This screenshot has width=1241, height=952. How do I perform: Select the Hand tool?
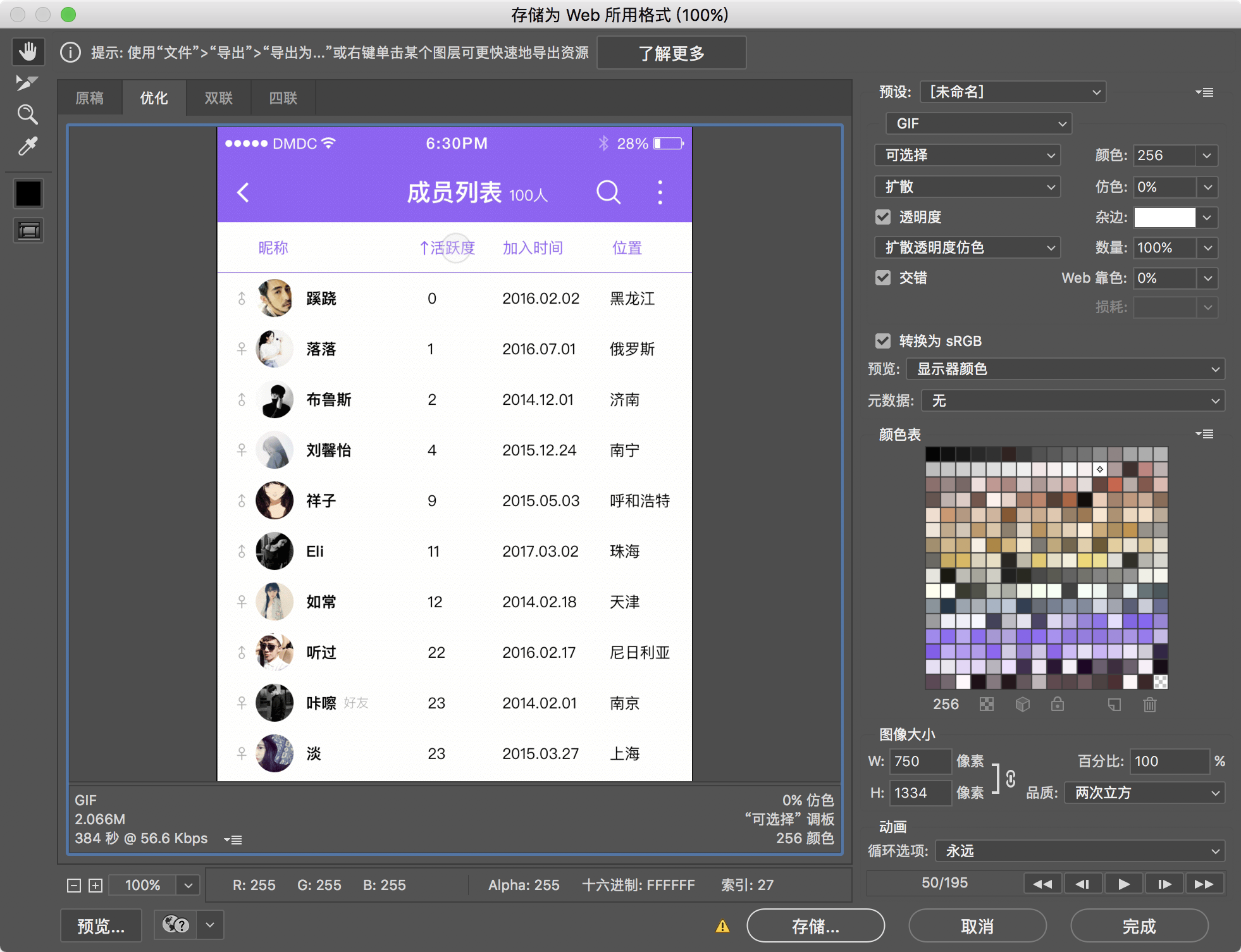[28, 51]
